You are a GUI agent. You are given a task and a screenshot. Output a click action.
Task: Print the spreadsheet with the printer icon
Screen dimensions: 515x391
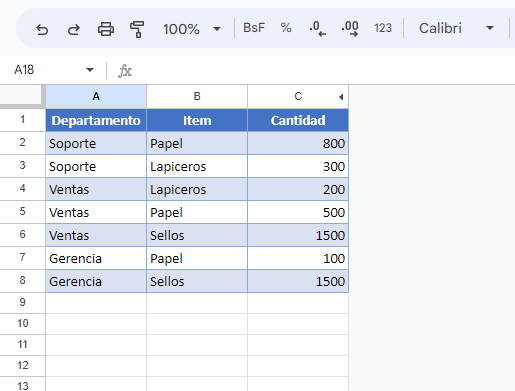coord(106,29)
